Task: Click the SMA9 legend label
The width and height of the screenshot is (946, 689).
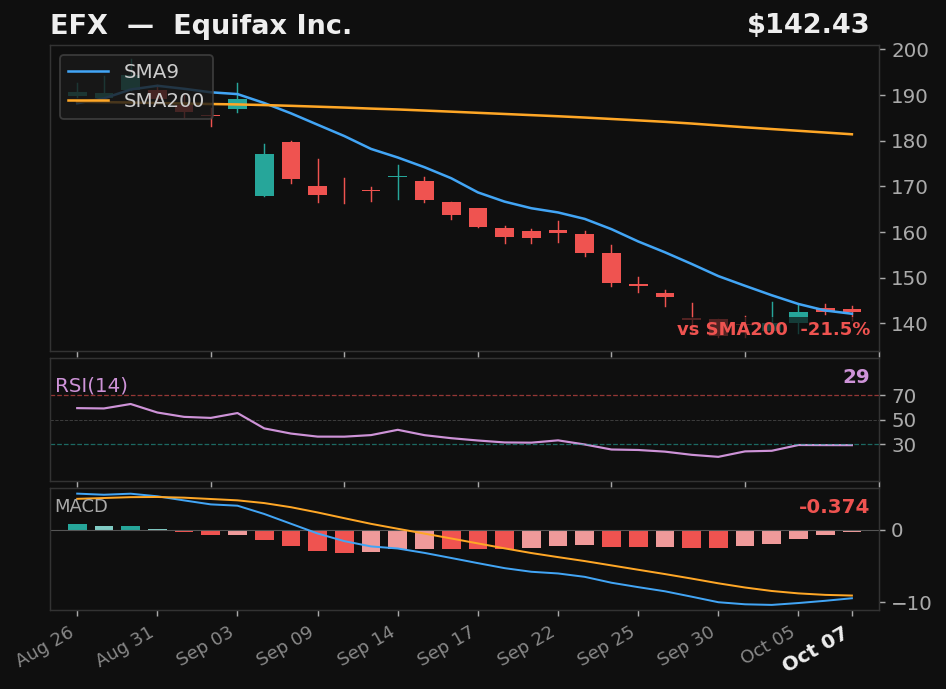Action: coord(151,71)
